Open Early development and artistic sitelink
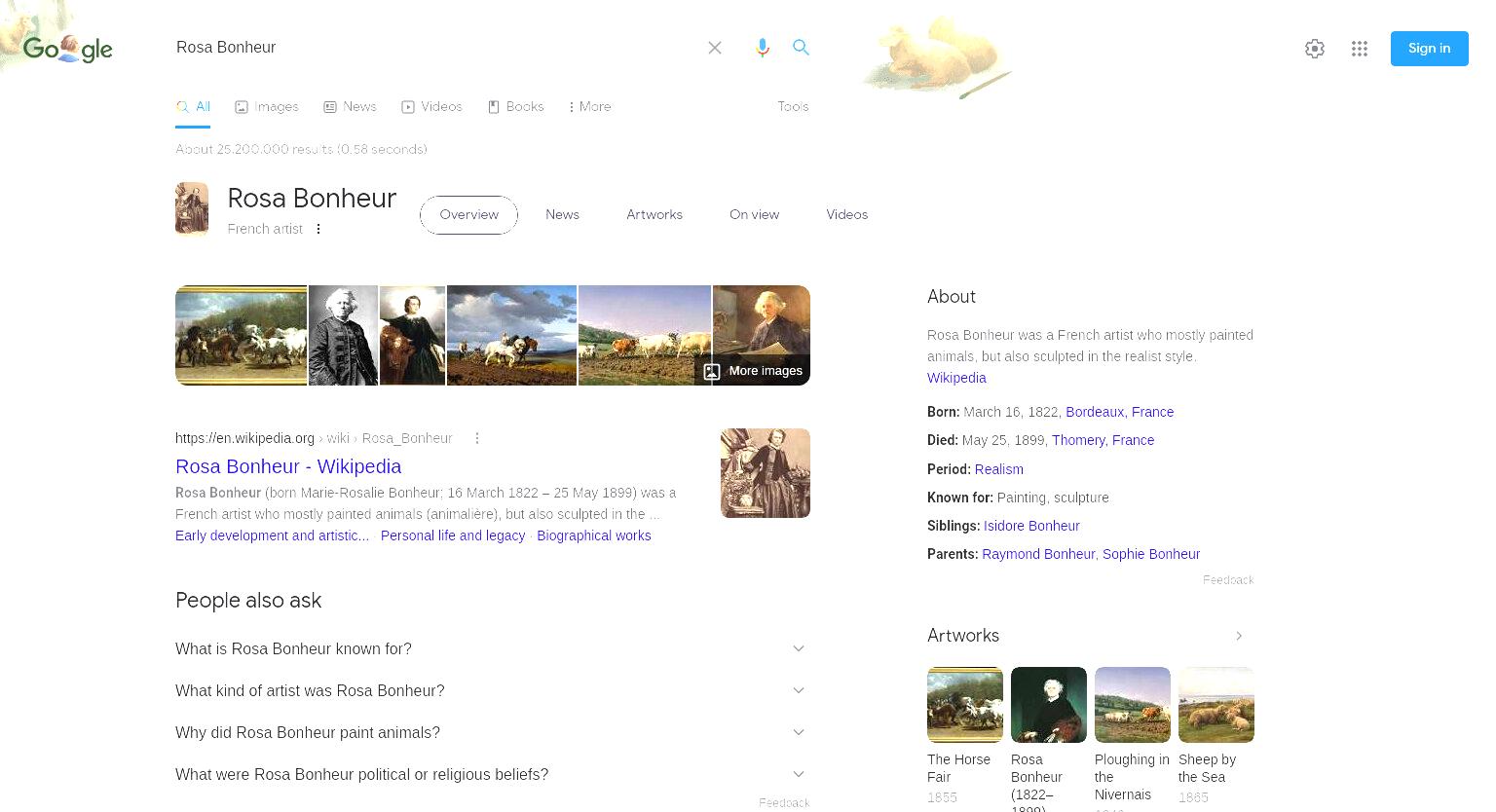1496x812 pixels. pyautogui.click(x=272, y=535)
